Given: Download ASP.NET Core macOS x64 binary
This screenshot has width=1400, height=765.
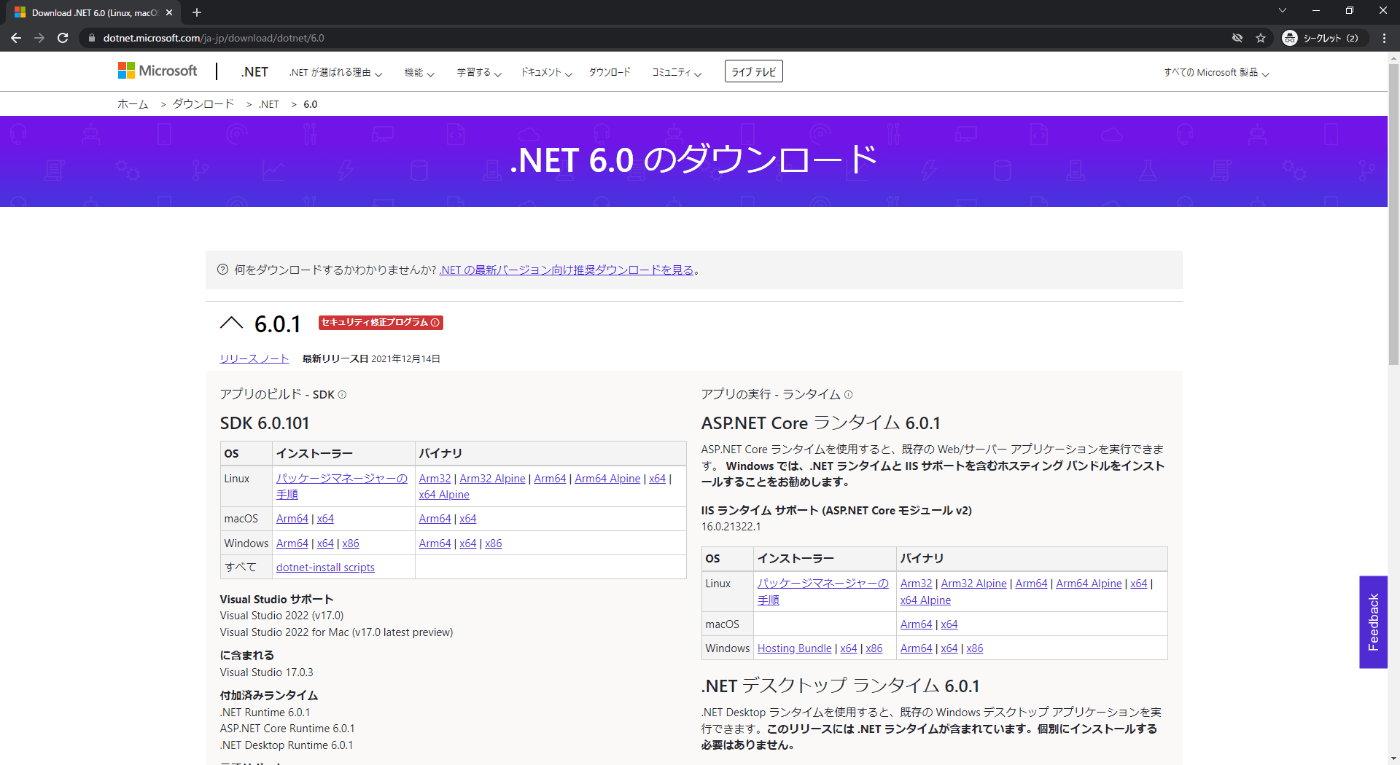Looking at the screenshot, I should 949,625.
